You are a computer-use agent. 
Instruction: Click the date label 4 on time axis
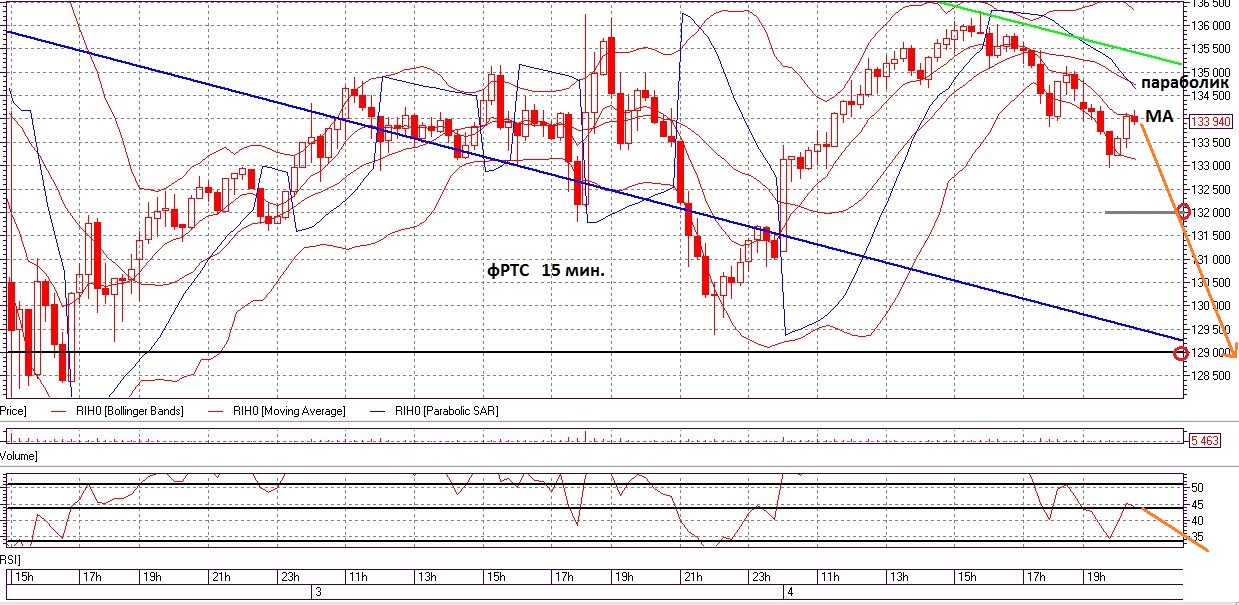point(789,594)
